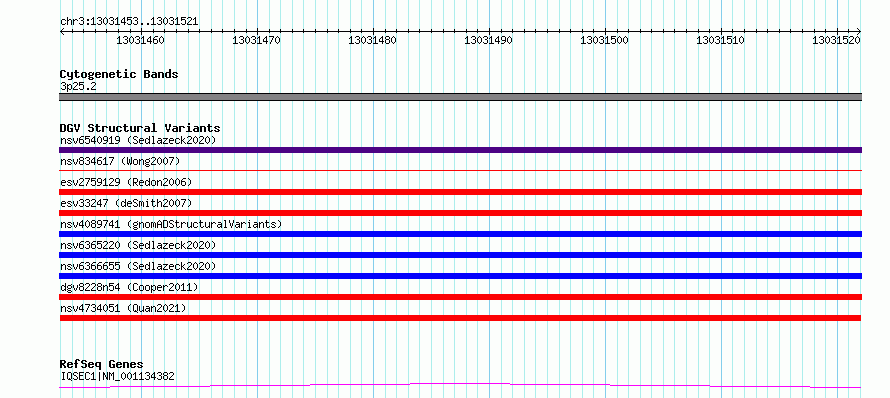Click the thin red nsv834617 variant line

(x=460, y=170)
